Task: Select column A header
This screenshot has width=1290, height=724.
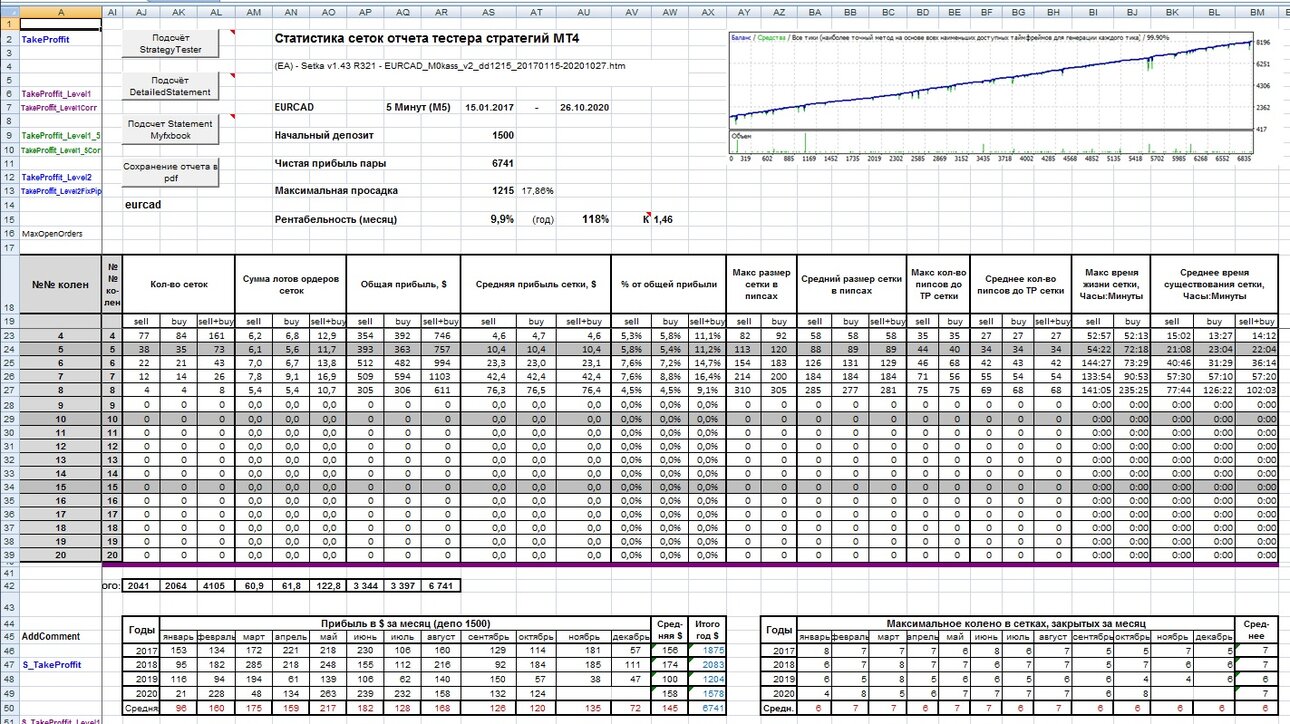Action: (x=60, y=10)
